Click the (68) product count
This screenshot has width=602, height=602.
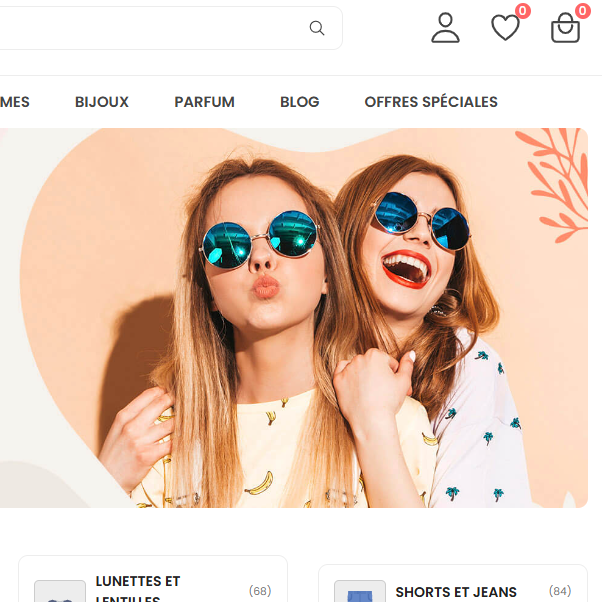[x=260, y=591]
